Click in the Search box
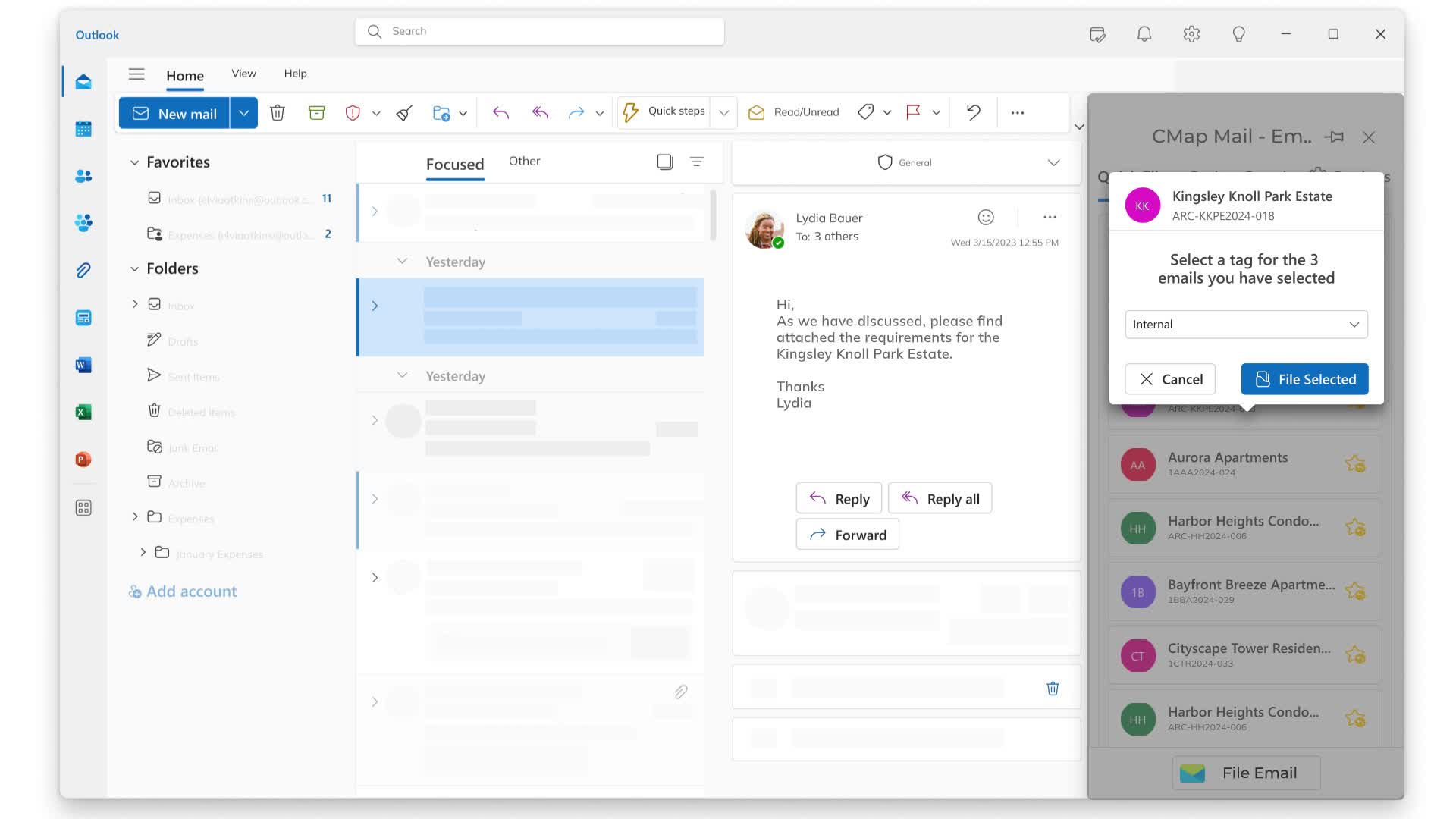The width and height of the screenshot is (1456, 819). coord(539,31)
